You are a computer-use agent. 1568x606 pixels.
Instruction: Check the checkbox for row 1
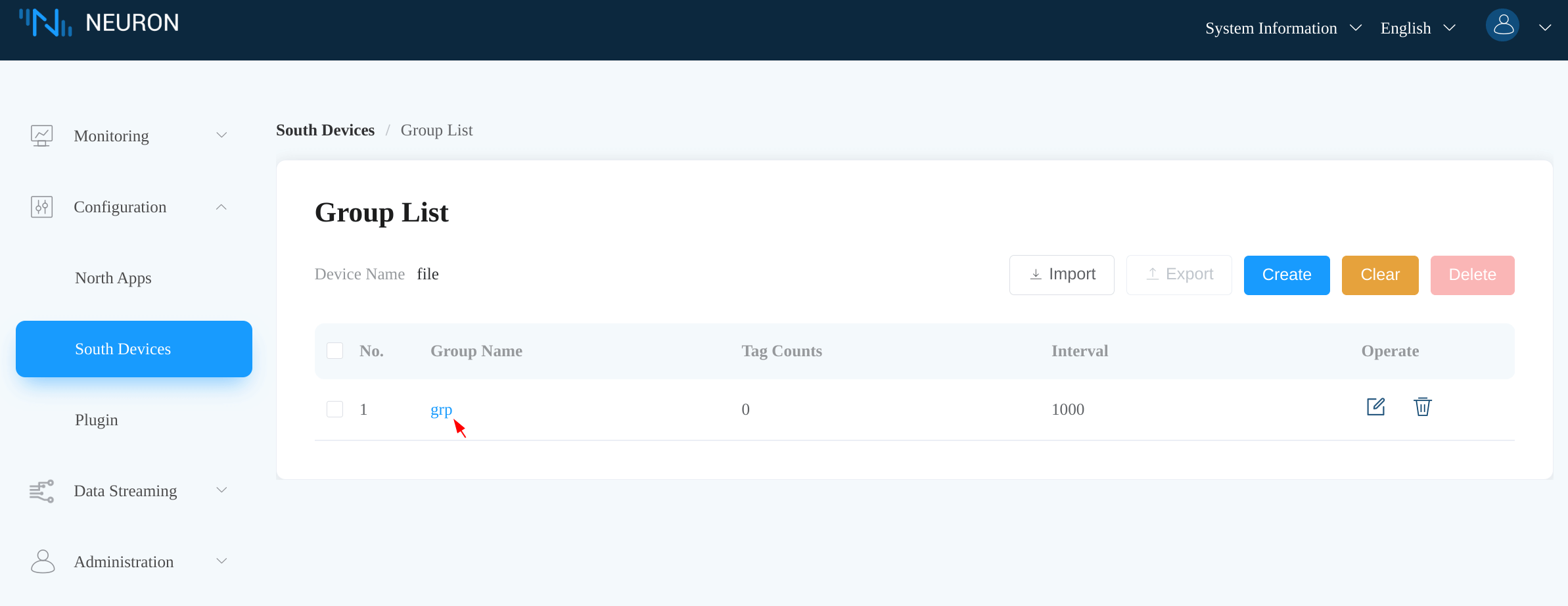[335, 408]
